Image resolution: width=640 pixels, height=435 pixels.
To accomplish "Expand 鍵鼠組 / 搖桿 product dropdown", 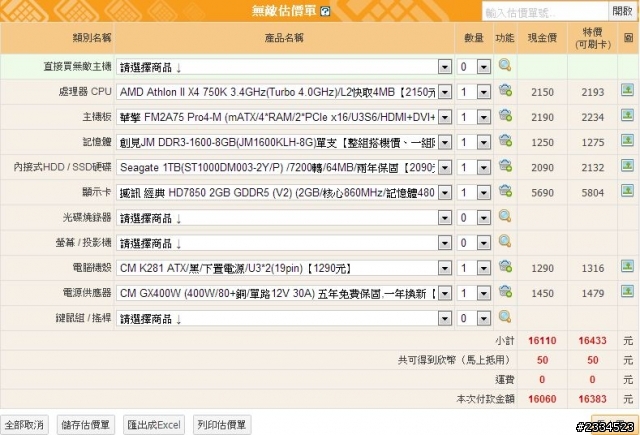I will pos(445,318).
